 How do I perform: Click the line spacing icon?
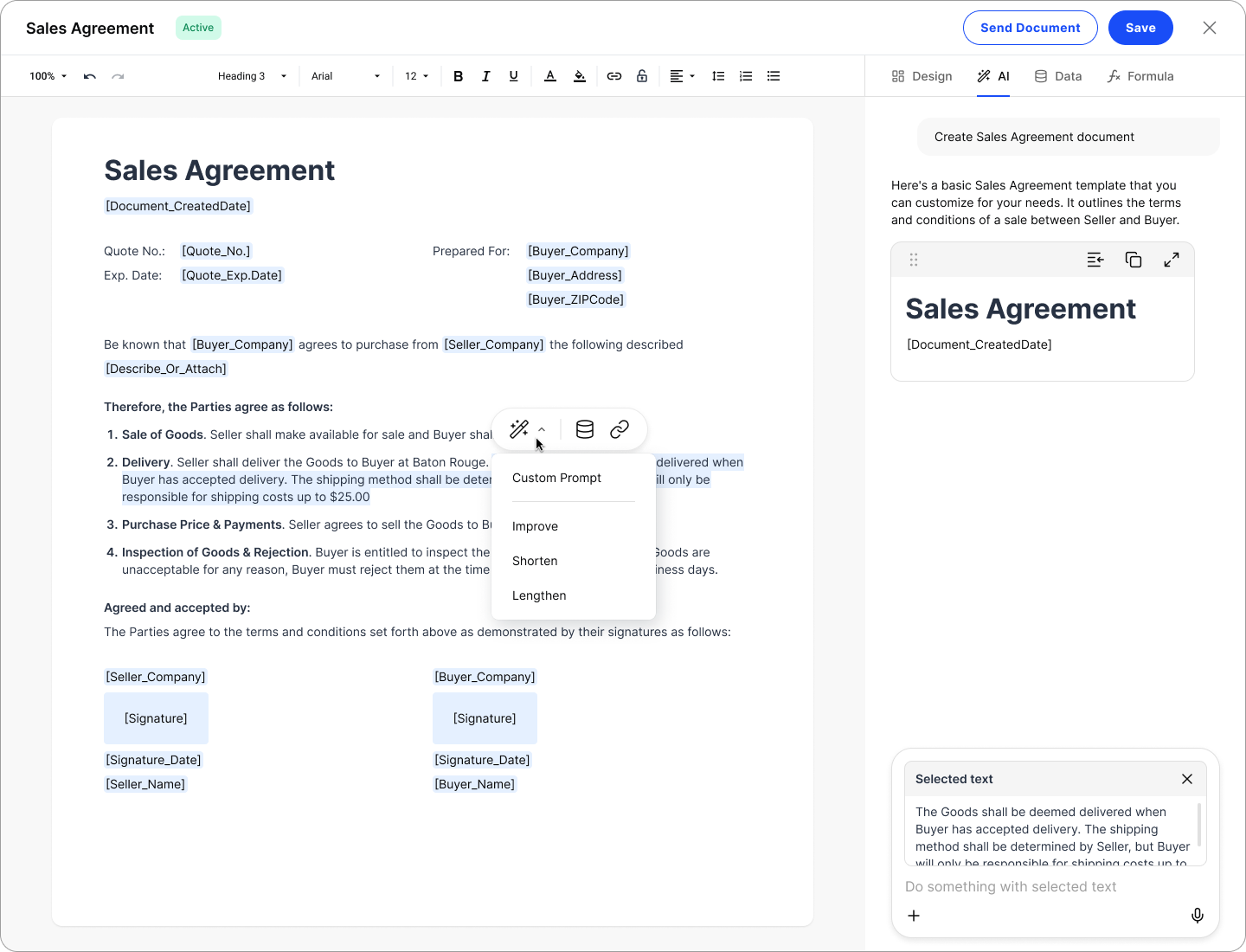pyautogui.click(x=718, y=76)
